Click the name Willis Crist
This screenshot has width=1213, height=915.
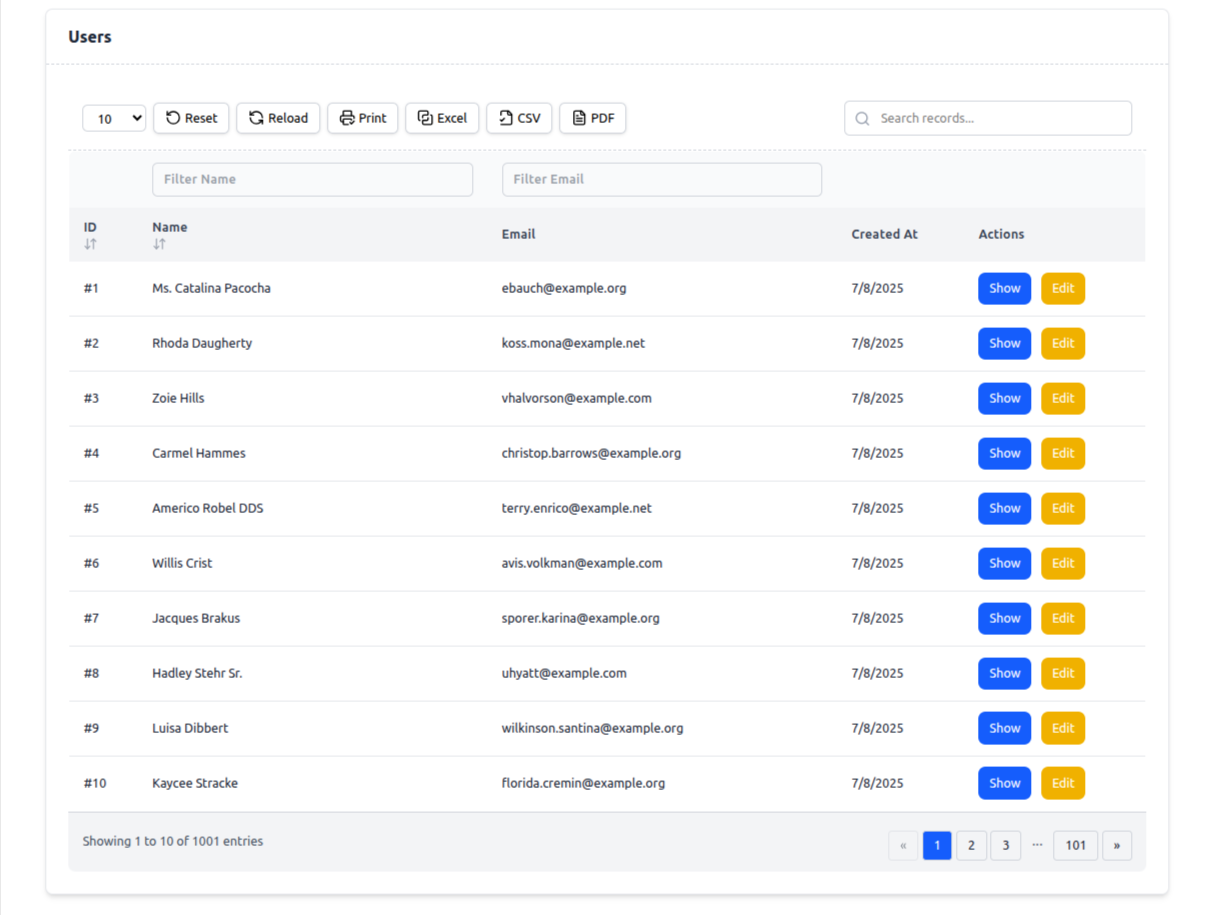pyautogui.click(x=182, y=563)
